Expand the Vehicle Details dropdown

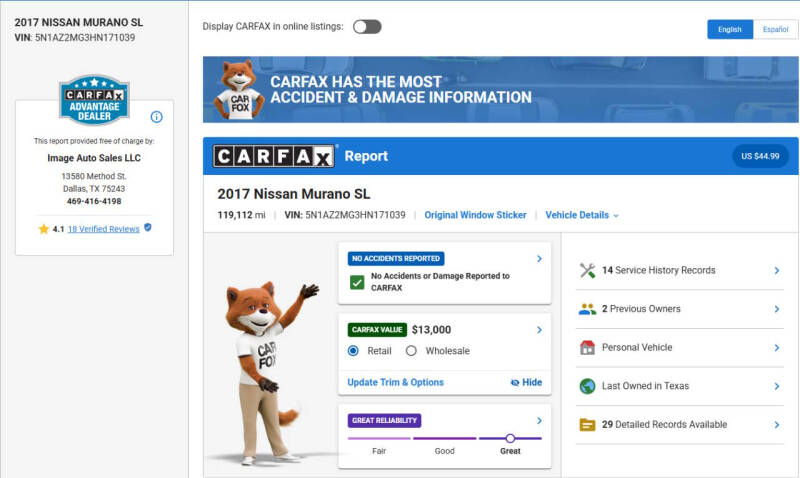(582, 215)
